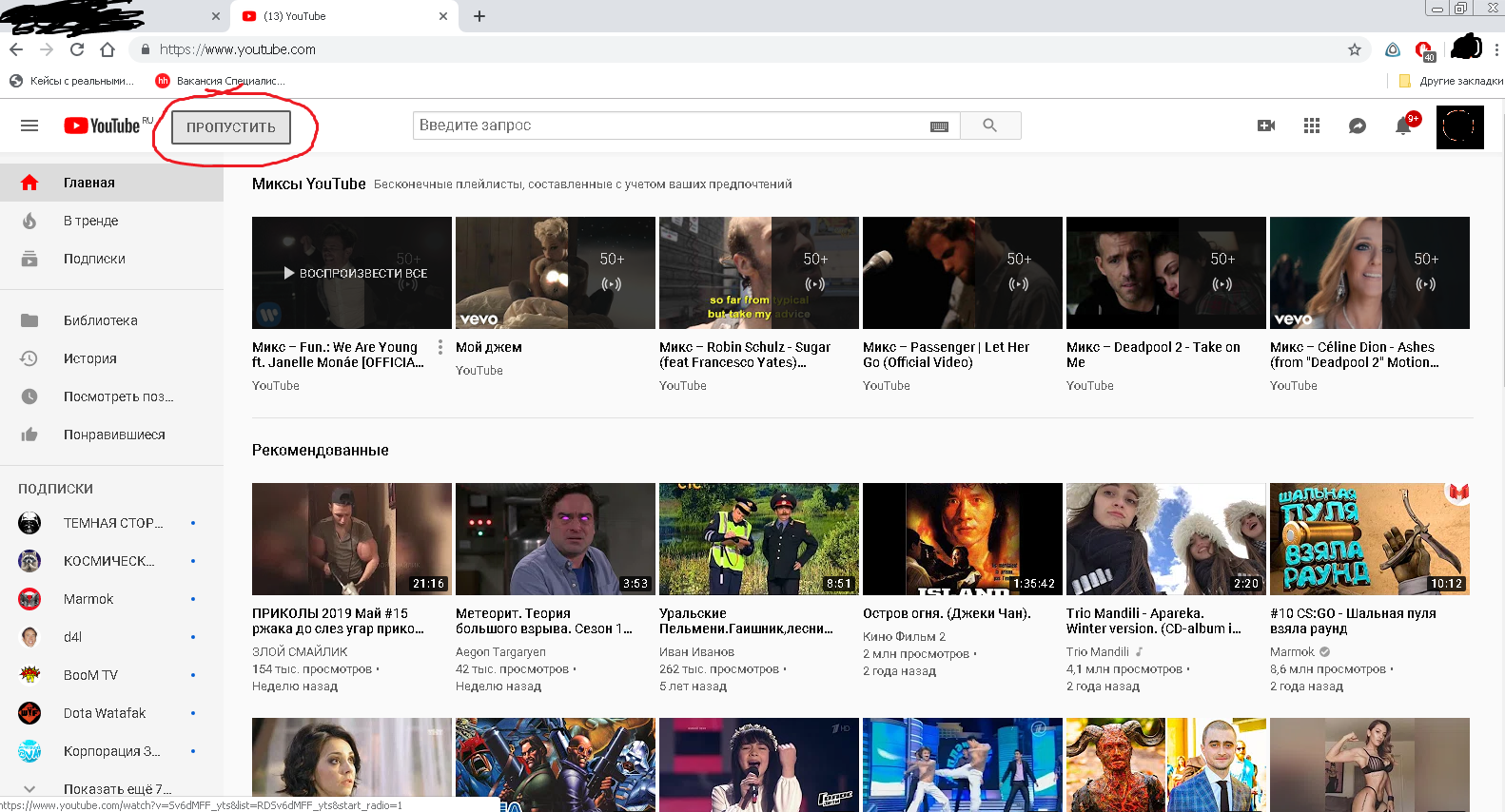This screenshot has height=812, width=1505.
Task: Open the Marmok channel subscription
Action: (88, 599)
